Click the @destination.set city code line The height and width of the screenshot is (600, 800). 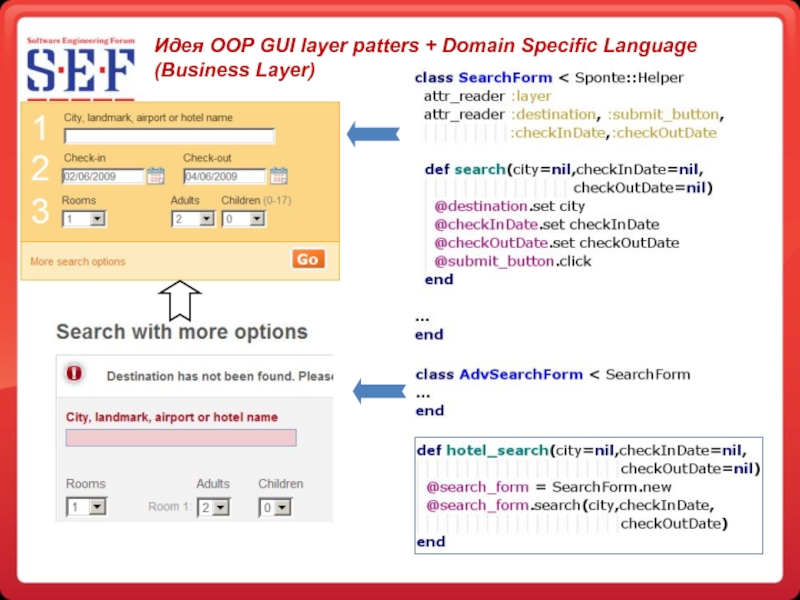[509, 206]
